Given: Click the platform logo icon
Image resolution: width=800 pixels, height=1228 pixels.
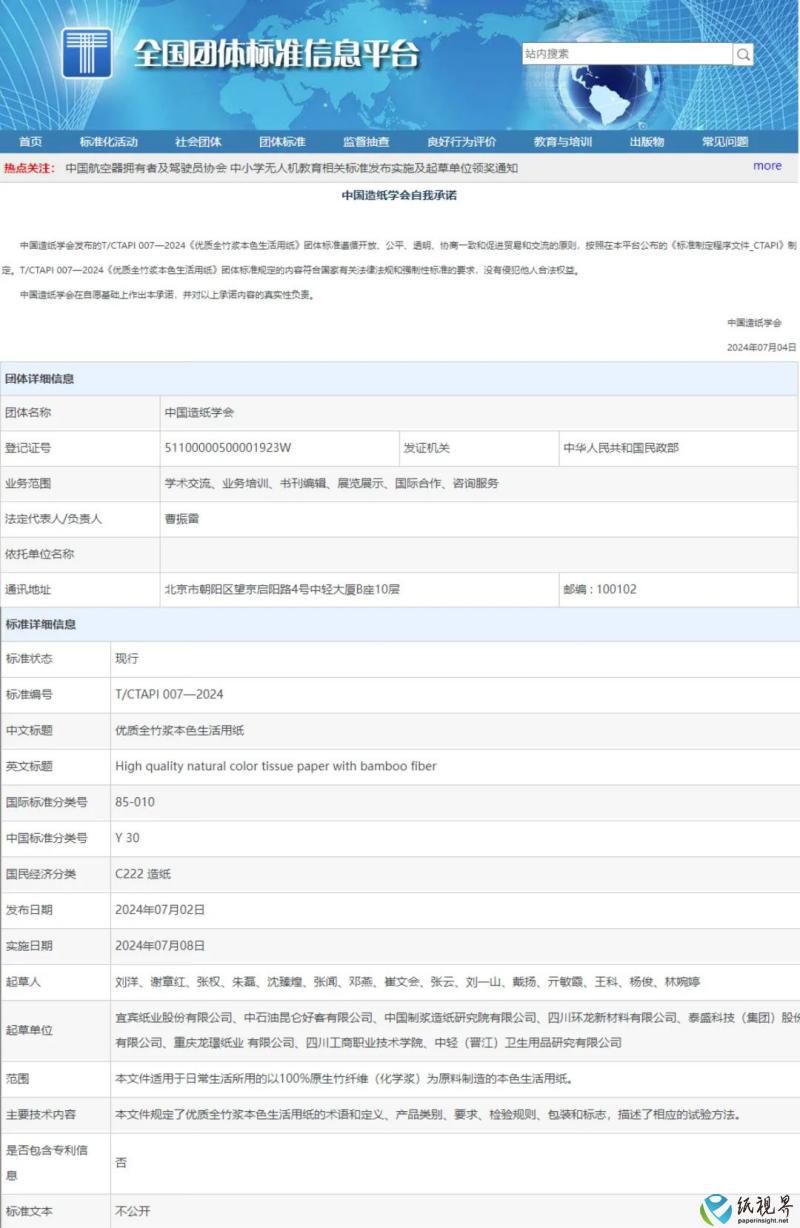Looking at the screenshot, I should coord(87,53).
